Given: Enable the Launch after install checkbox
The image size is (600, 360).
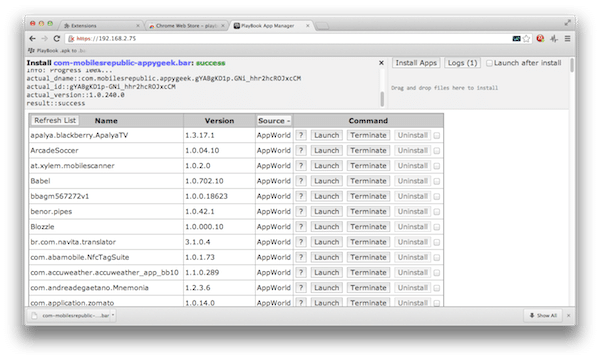Looking at the screenshot, I should pyautogui.click(x=489, y=63).
